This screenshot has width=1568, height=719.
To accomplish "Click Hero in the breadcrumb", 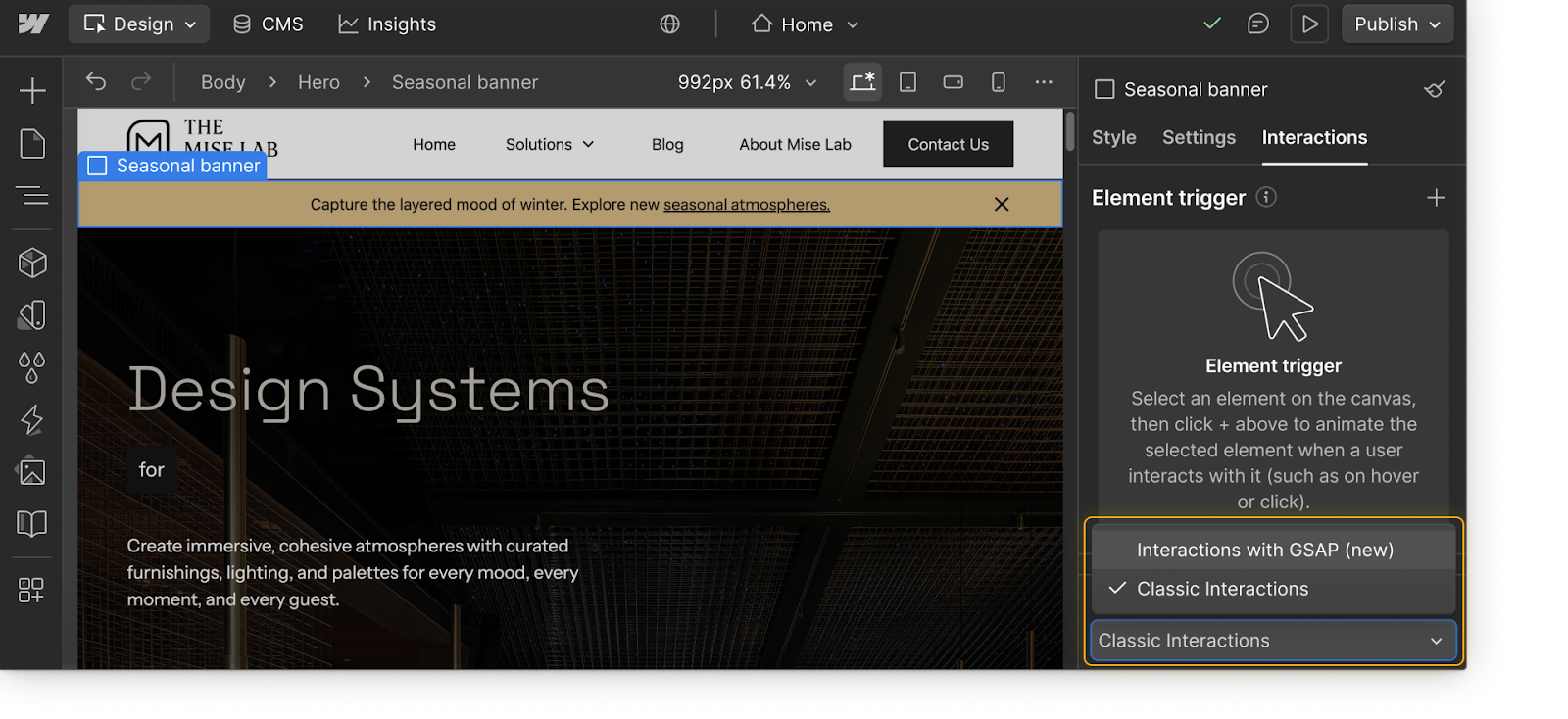I will pyautogui.click(x=318, y=82).
